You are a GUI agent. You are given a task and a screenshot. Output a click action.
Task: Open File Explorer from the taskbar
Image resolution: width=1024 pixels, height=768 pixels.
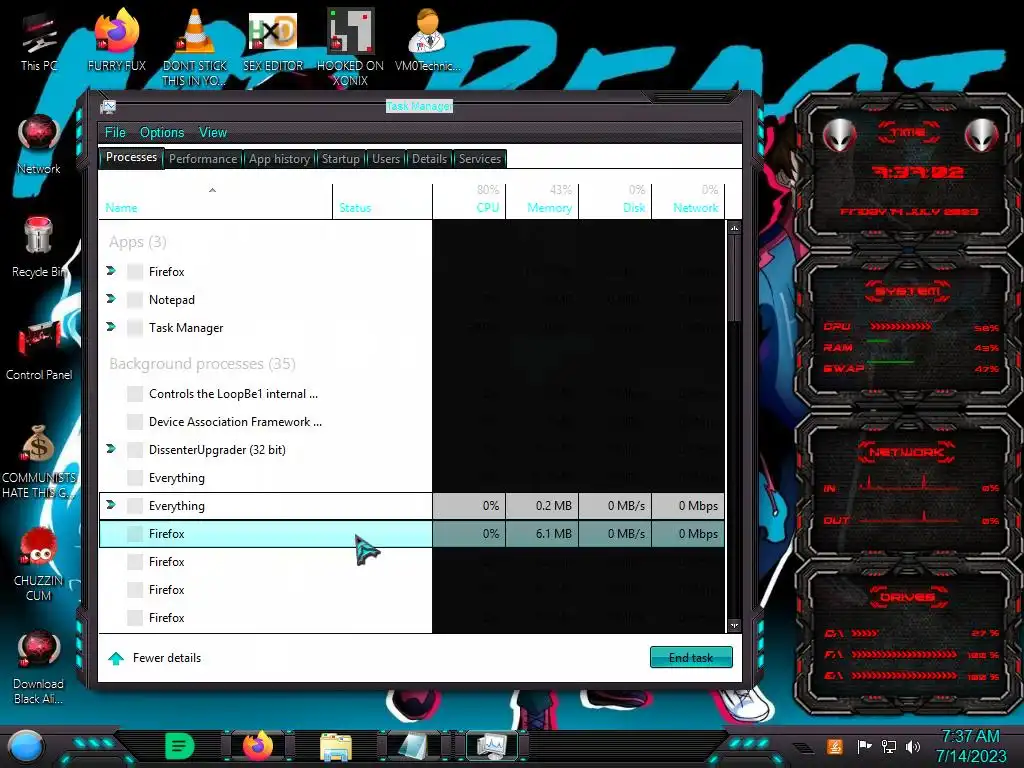click(336, 746)
